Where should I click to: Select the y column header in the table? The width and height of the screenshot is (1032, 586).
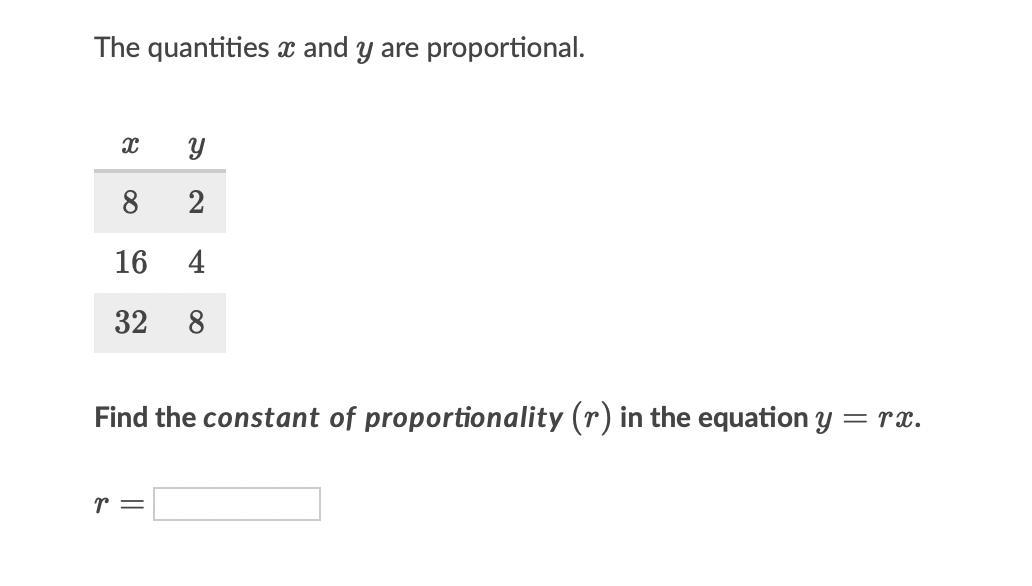[196, 146]
